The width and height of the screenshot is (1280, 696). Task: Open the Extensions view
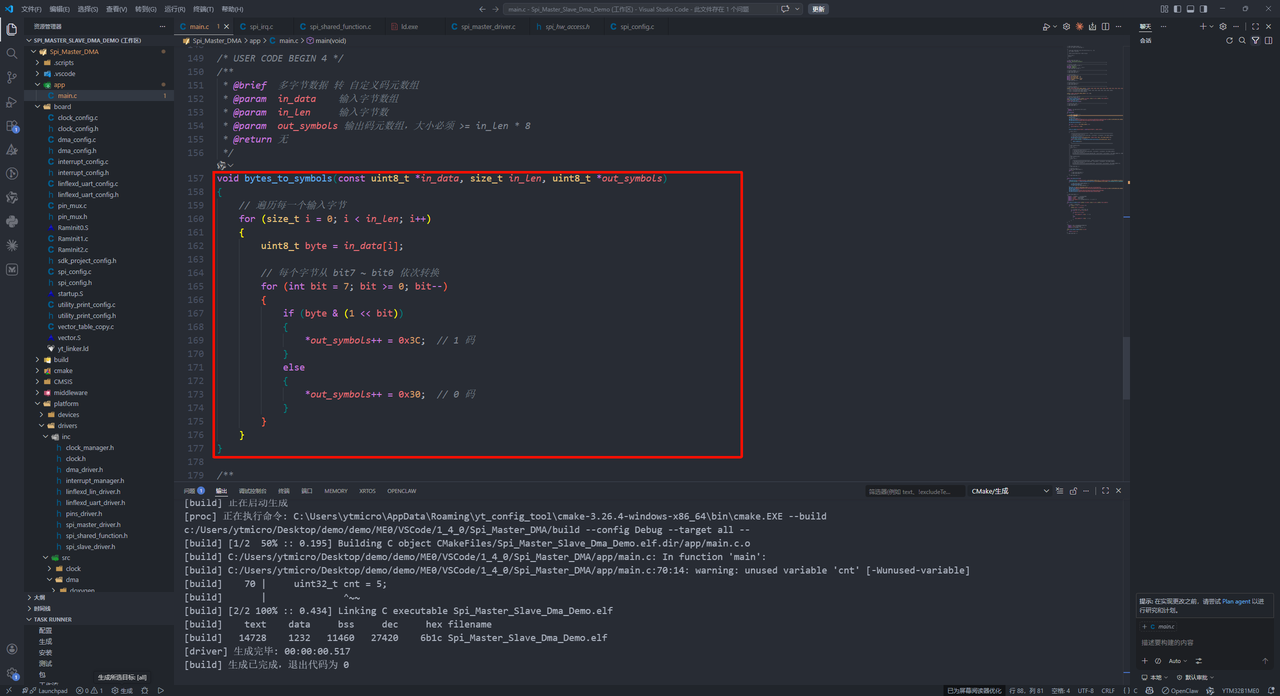pyautogui.click(x=12, y=126)
